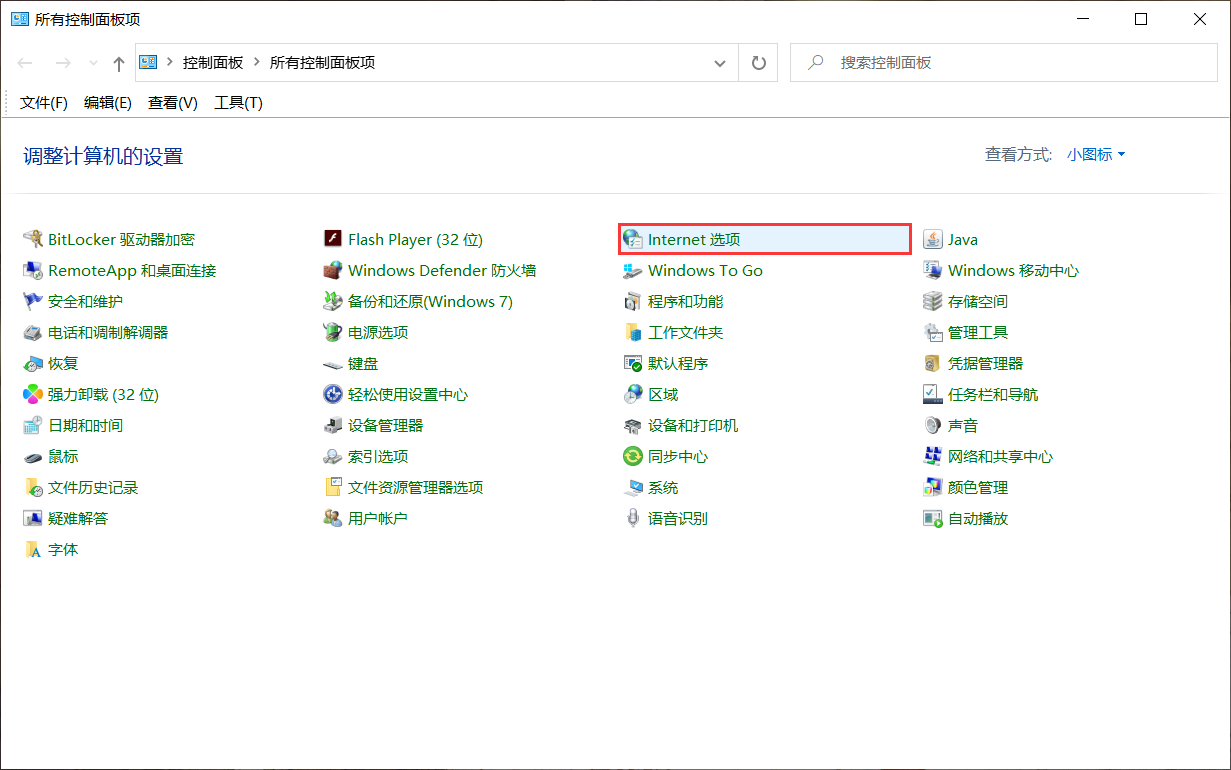
Task: Click the 默认程序 label
Action: coord(678,363)
